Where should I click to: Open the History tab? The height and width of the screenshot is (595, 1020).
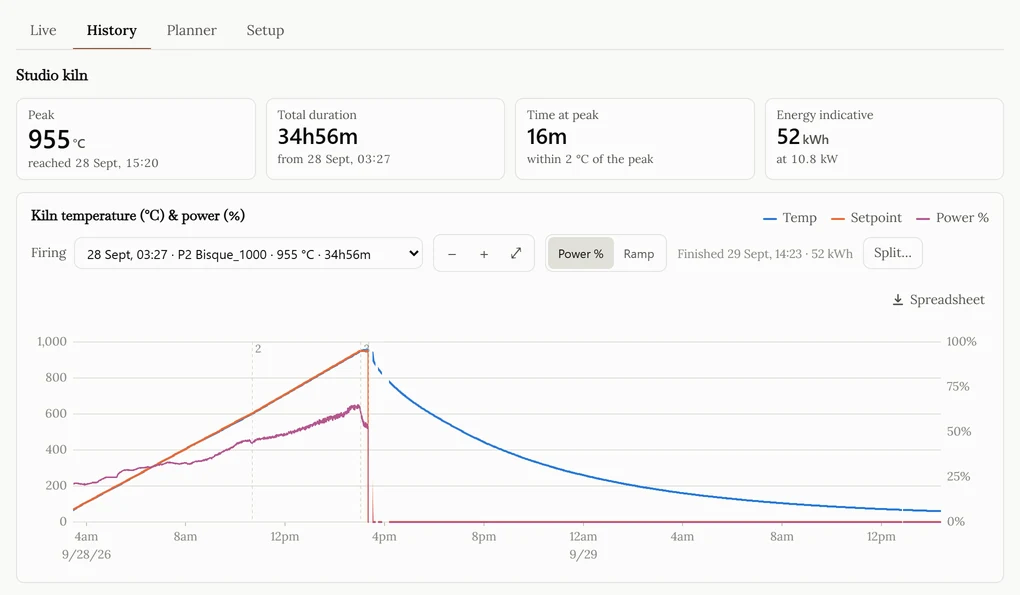pos(112,31)
